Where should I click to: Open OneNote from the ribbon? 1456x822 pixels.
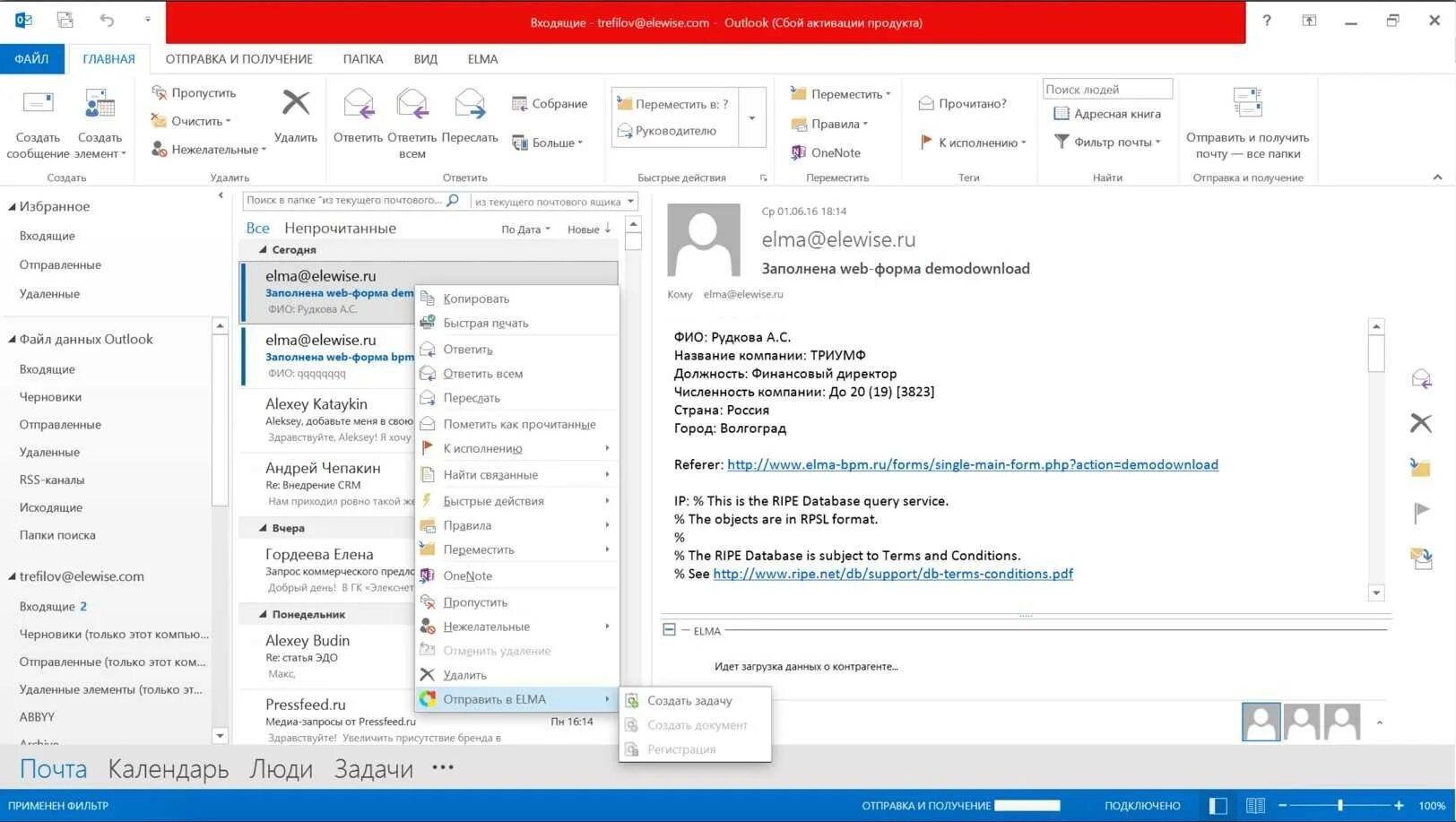tap(826, 153)
